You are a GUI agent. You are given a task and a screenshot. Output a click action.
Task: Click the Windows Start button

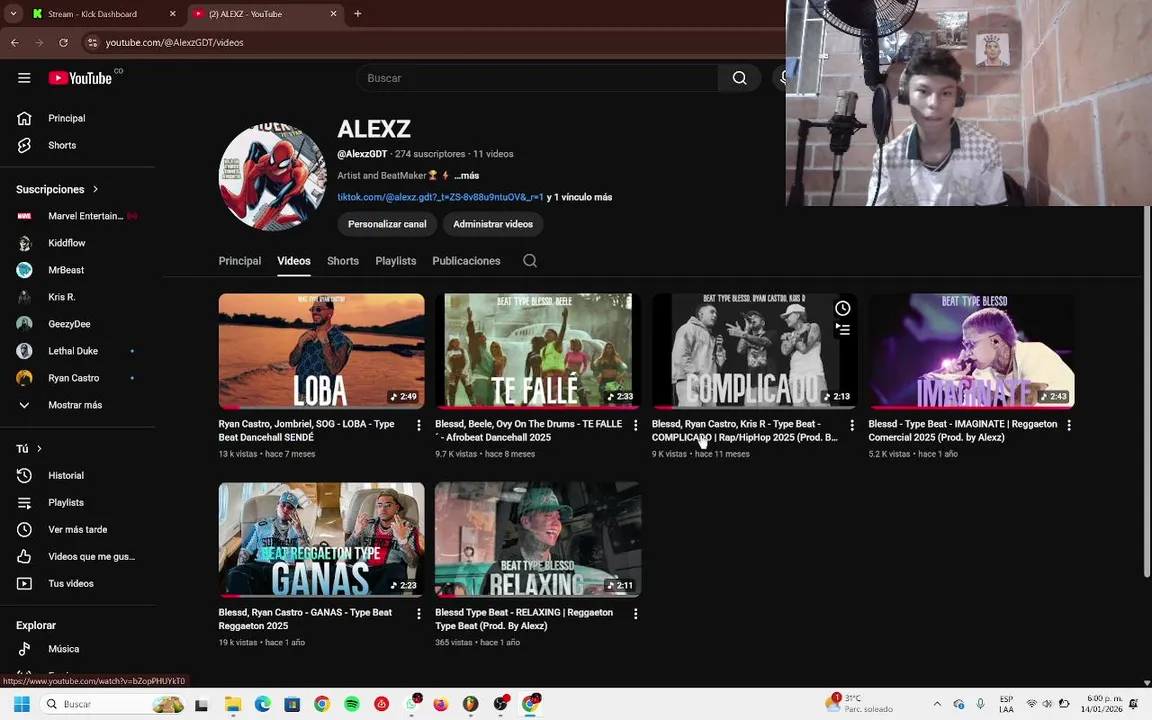(x=21, y=704)
